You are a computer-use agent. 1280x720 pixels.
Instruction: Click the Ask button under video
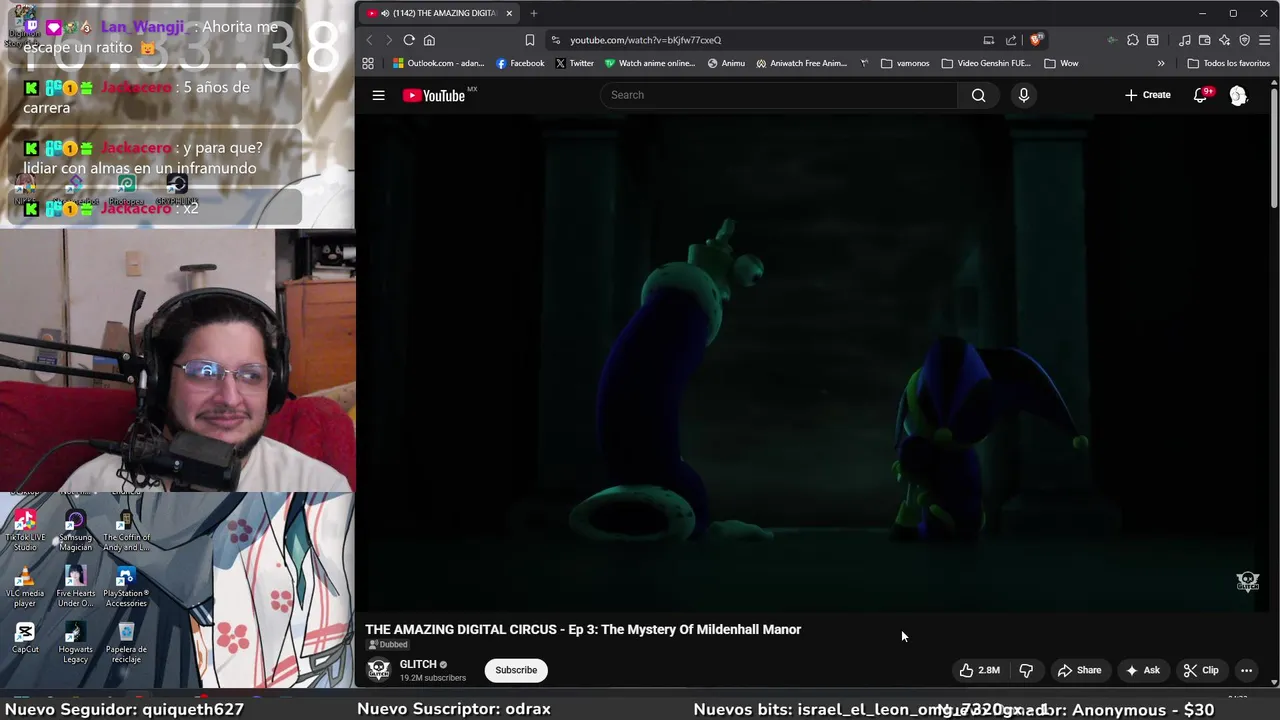click(x=1142, y=670)
